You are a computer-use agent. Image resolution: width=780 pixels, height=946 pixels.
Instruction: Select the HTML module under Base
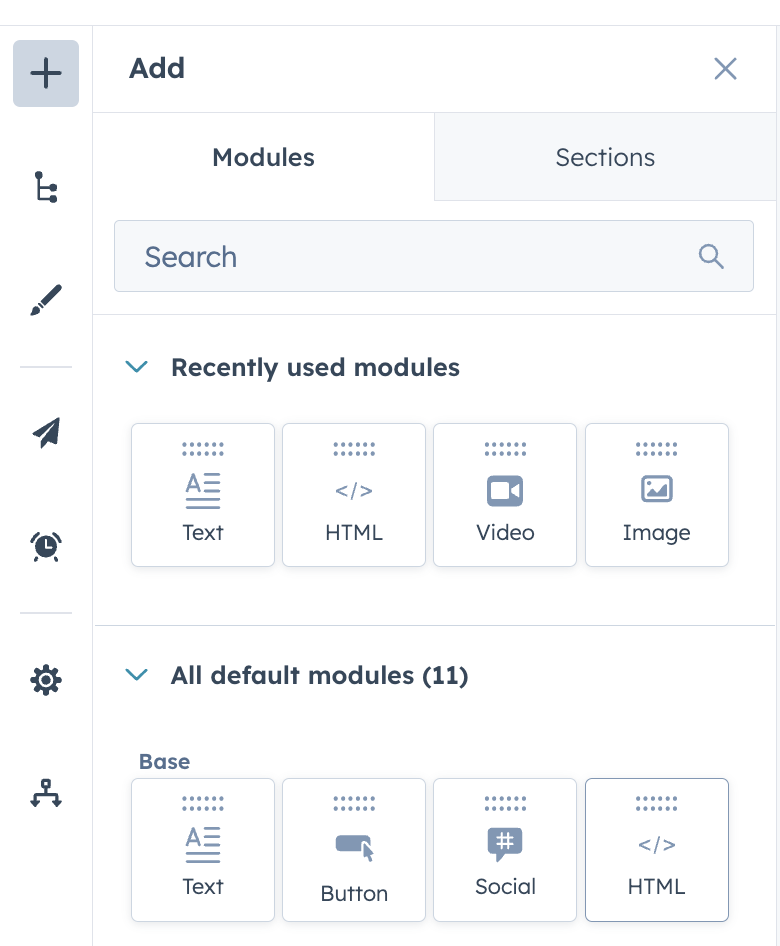tap(656, 850)
